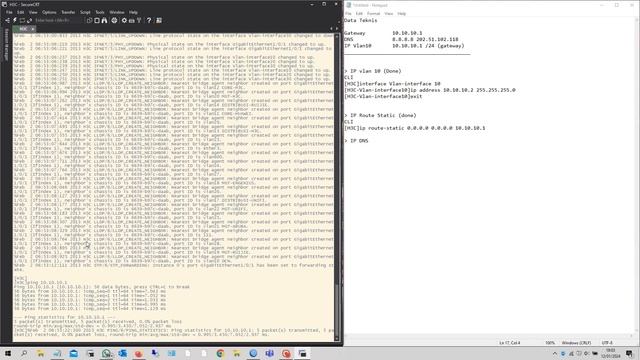
Task: Click the scrollbar down arrow in the terminal
Action: [337, 339]
